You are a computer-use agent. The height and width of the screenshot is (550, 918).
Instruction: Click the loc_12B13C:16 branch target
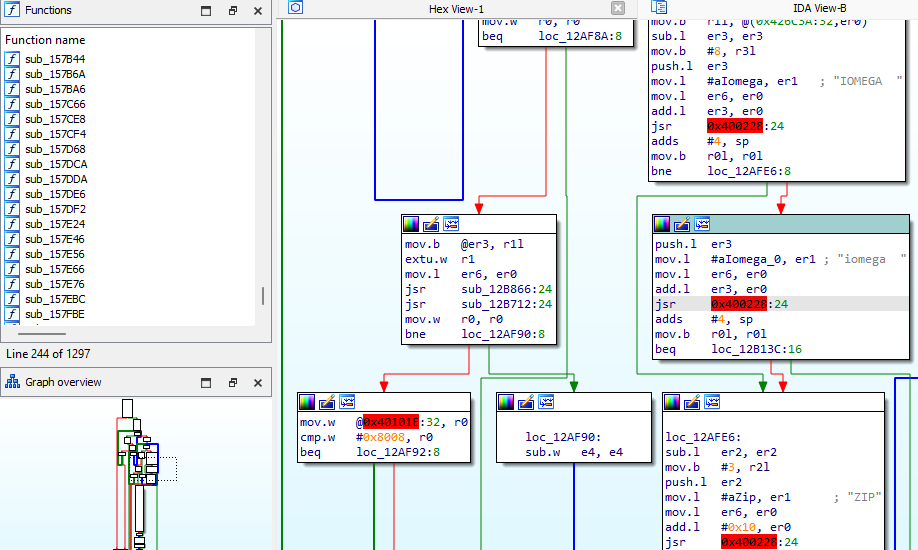tap(756, 349)
